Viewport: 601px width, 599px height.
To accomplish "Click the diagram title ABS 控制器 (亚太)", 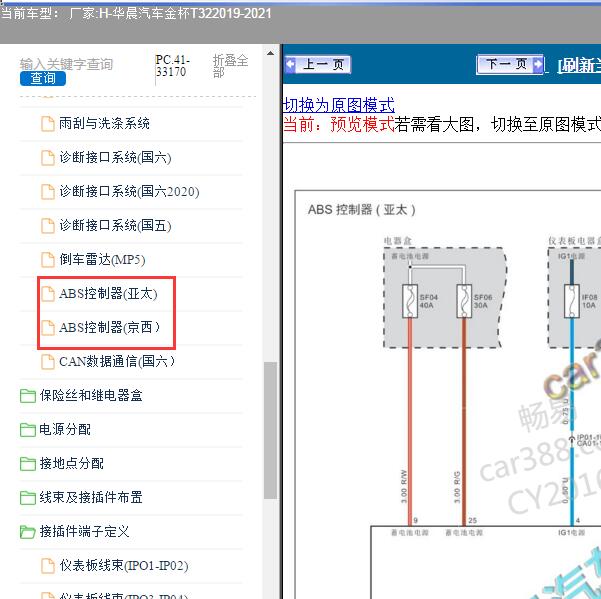I will (361, 210).
